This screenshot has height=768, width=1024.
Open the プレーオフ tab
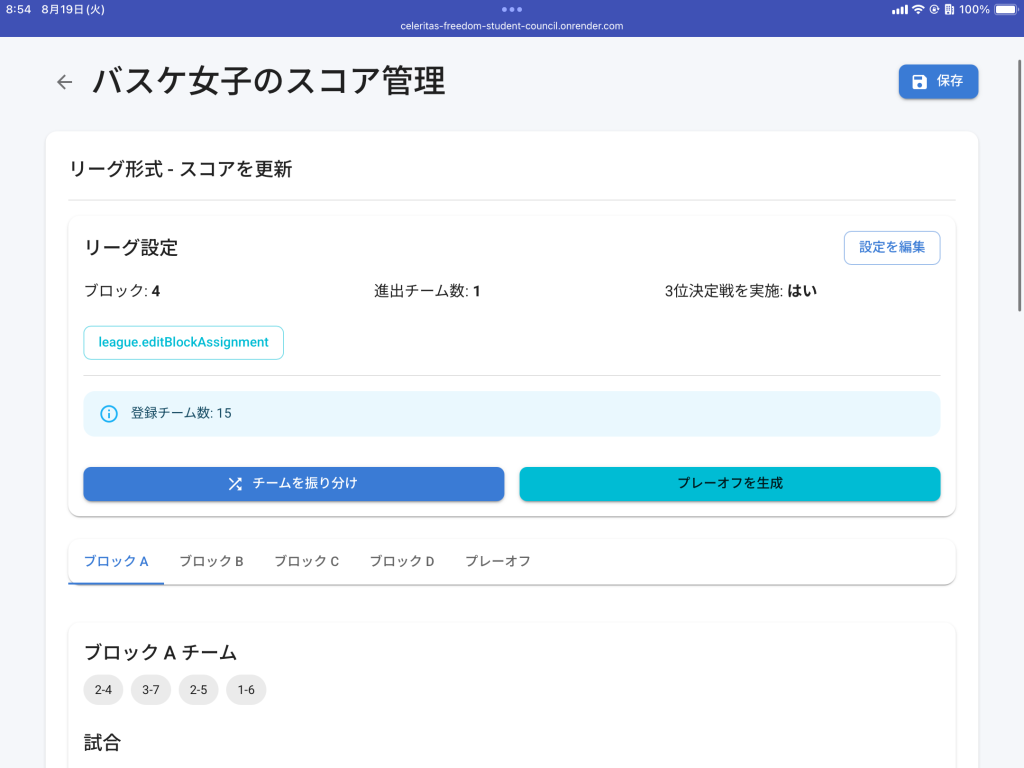(497, 561)
